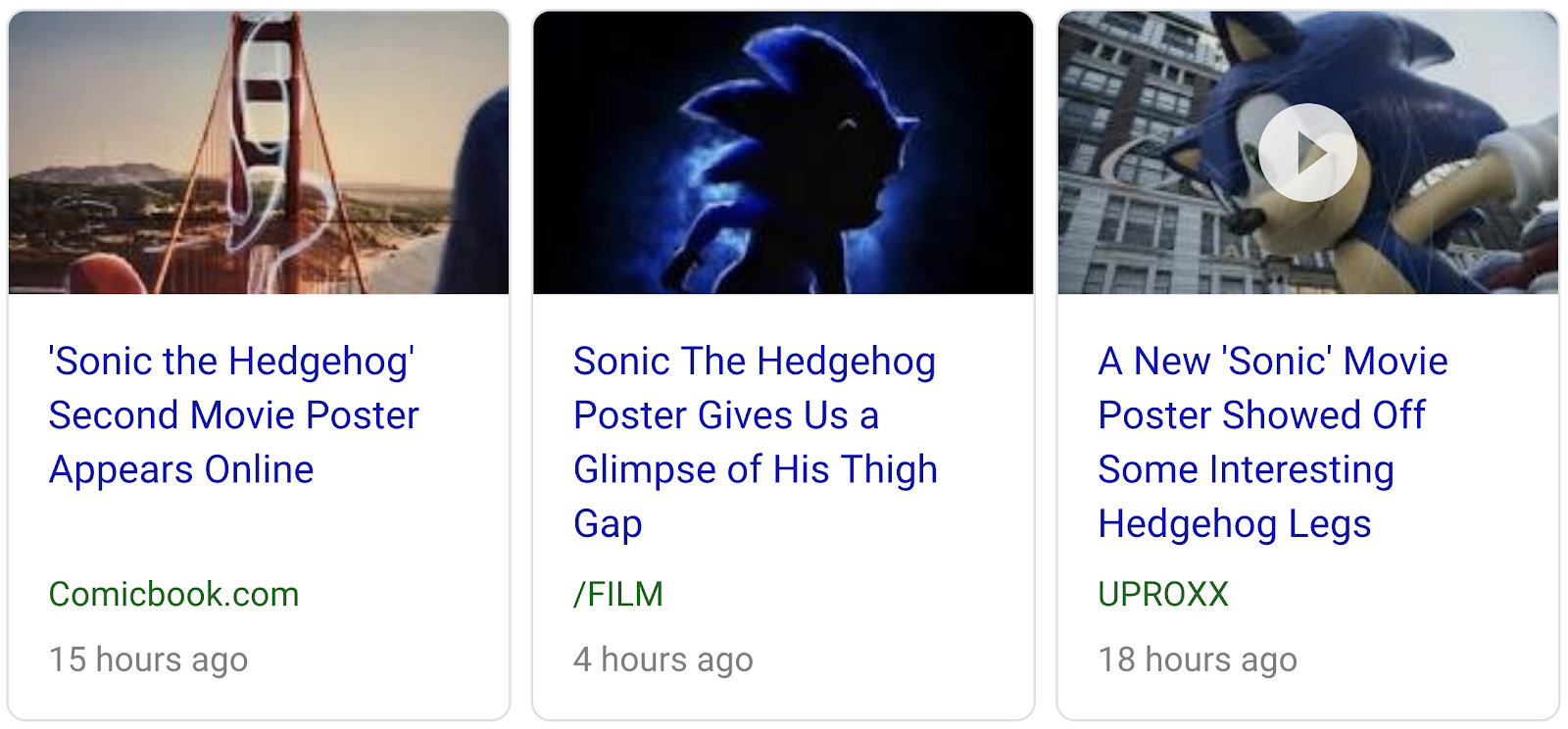1568x729 pixels.
Task: Open the Golden Gate Bridge poster thumbnail
Action: pos(259,153)
